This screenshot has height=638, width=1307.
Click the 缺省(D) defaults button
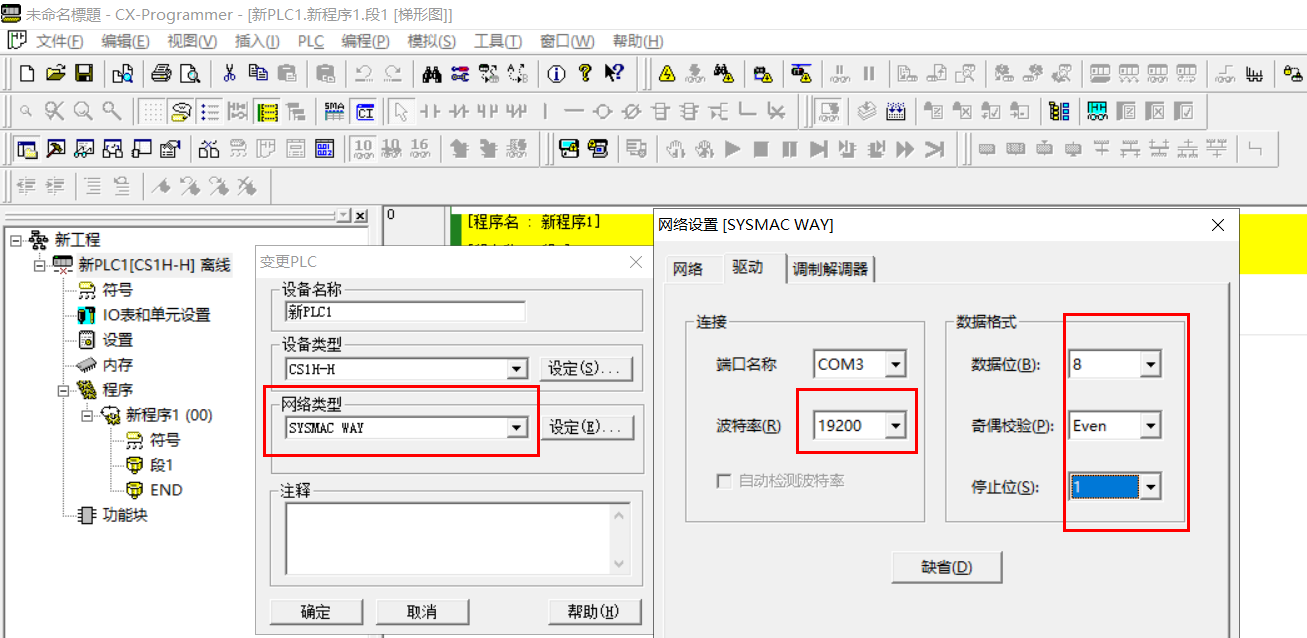947,567
